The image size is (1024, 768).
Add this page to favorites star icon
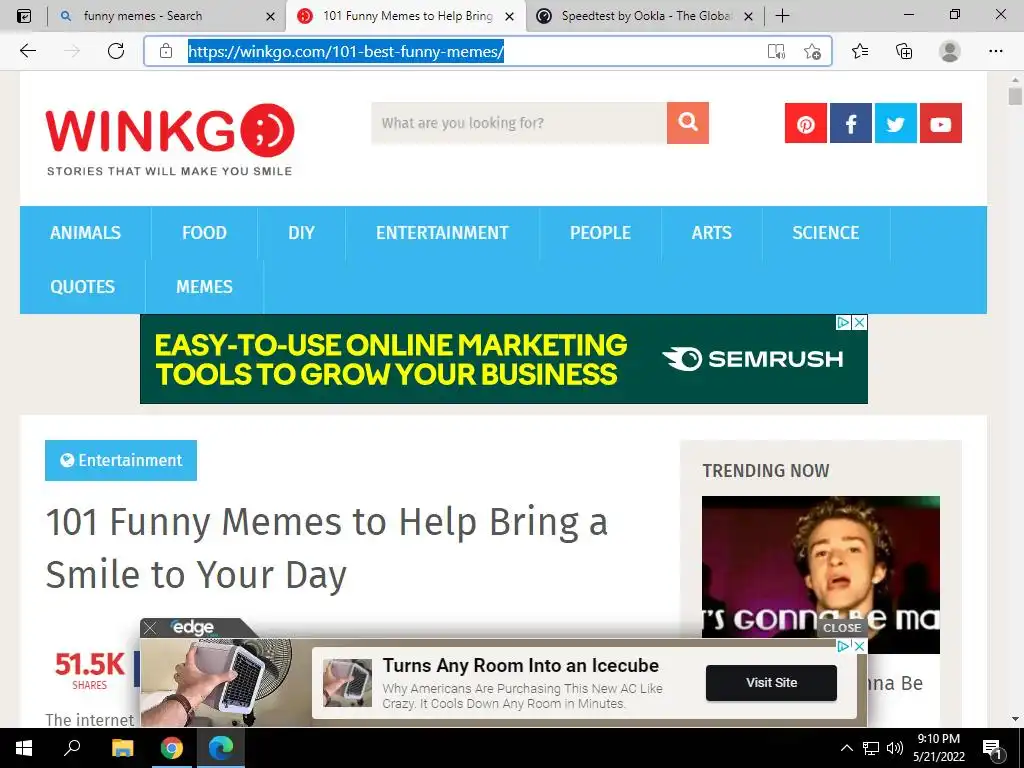pos(812,52)
